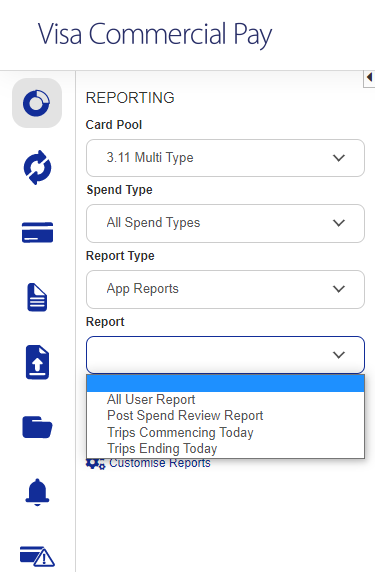This screenshot has width=375, height=572.
Task: Select All User Report option
Action: pyautogui.click(x=225, y=399)
